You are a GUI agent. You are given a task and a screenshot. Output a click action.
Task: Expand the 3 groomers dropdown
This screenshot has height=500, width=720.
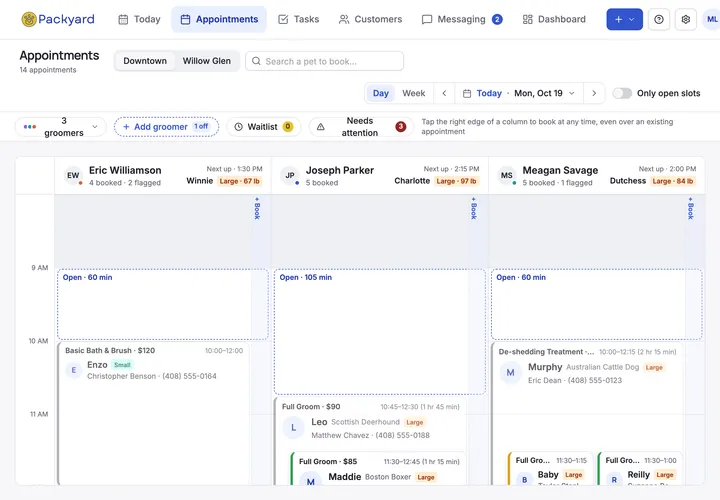pos(61,127)
